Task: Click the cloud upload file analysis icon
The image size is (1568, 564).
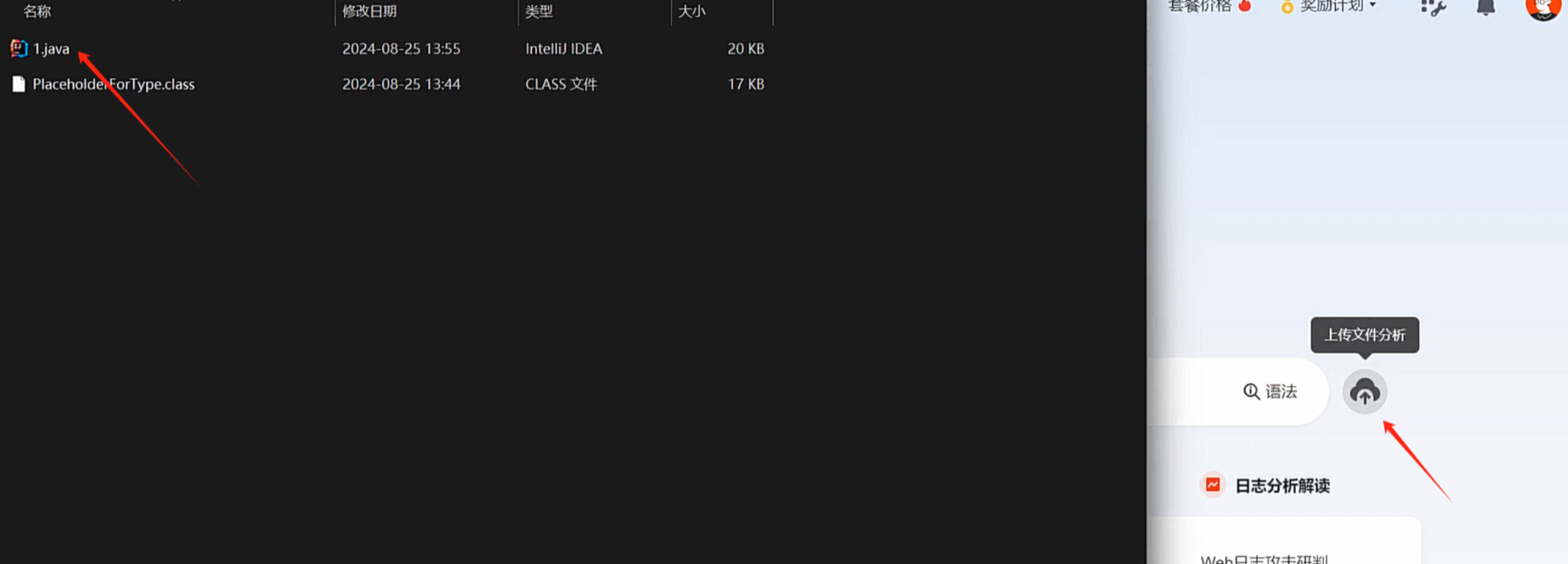Action: 1365,392
